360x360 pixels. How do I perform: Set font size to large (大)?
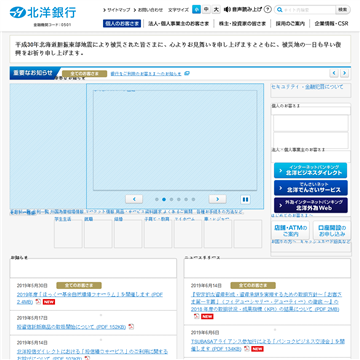pos(216,10)
